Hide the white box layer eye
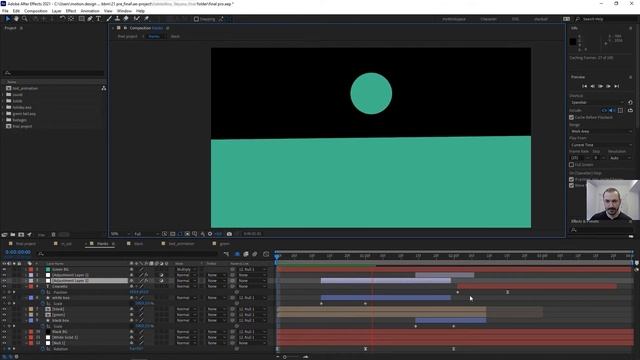Viewport: 640px width, 360px height. click(4, 298)
